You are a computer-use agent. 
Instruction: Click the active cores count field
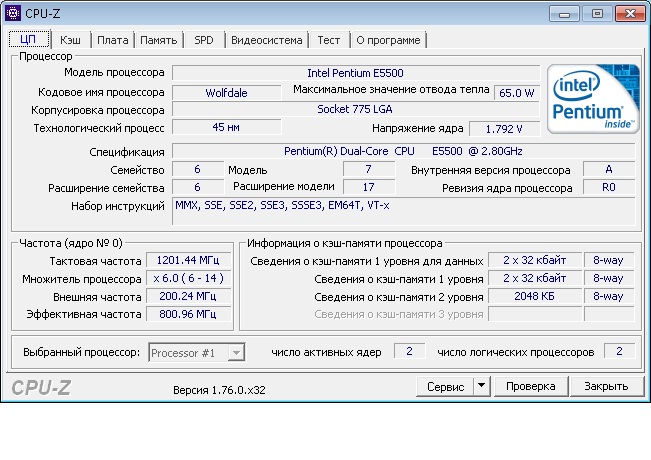409,351
